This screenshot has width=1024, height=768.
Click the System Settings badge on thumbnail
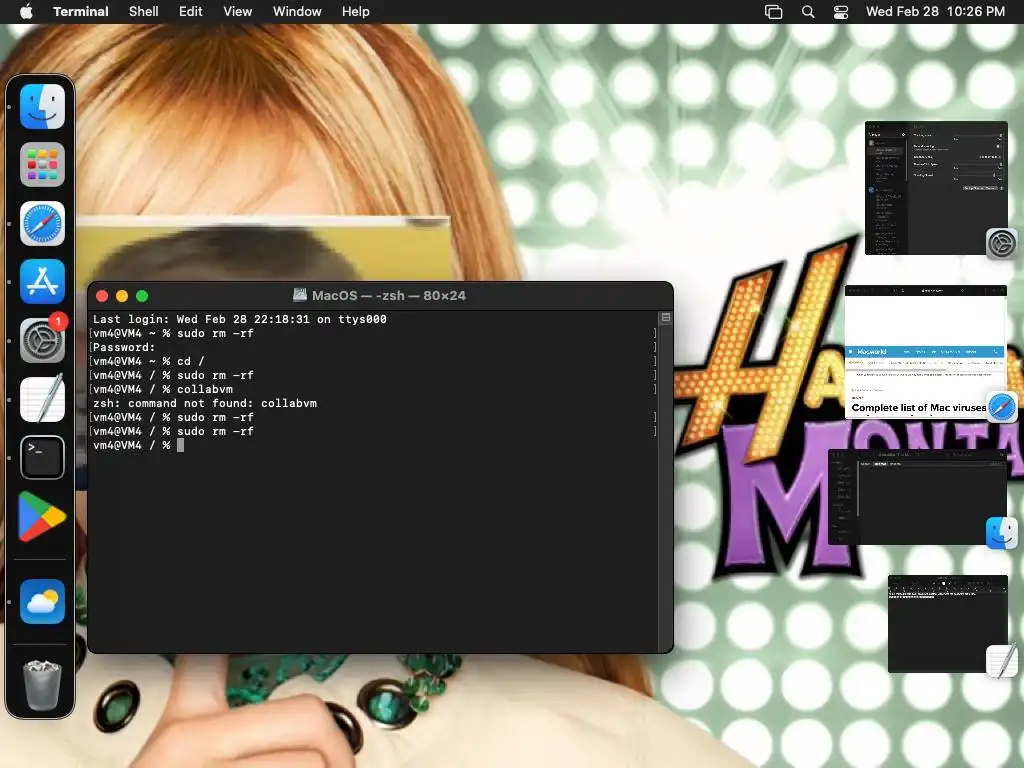1002,244
